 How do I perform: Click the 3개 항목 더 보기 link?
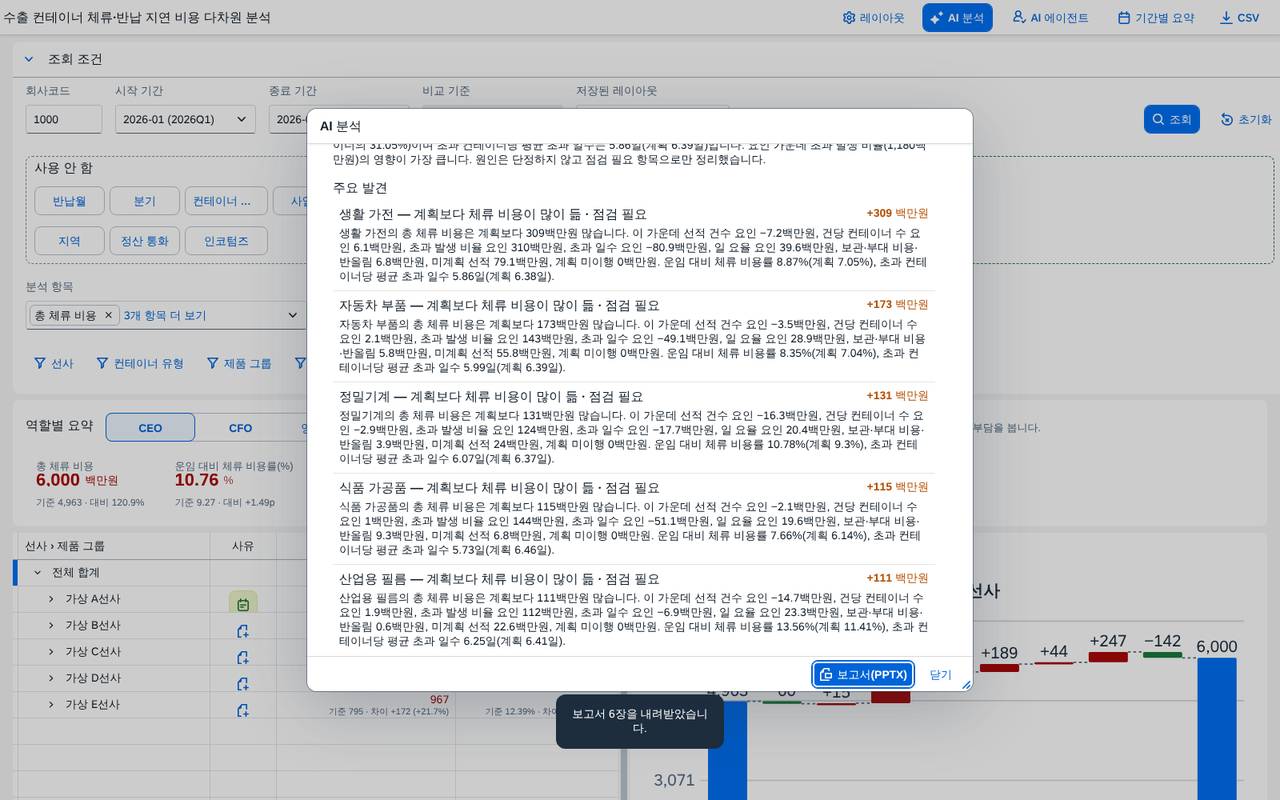click(x=165, y=315)
